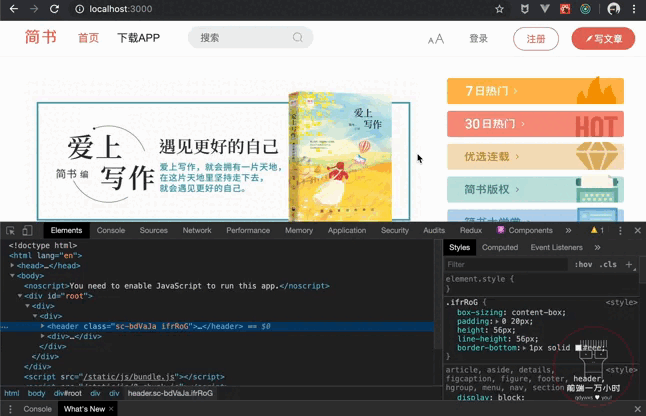
Task: Reload the page with the refresh icon
Action: (x=54, y=9)
